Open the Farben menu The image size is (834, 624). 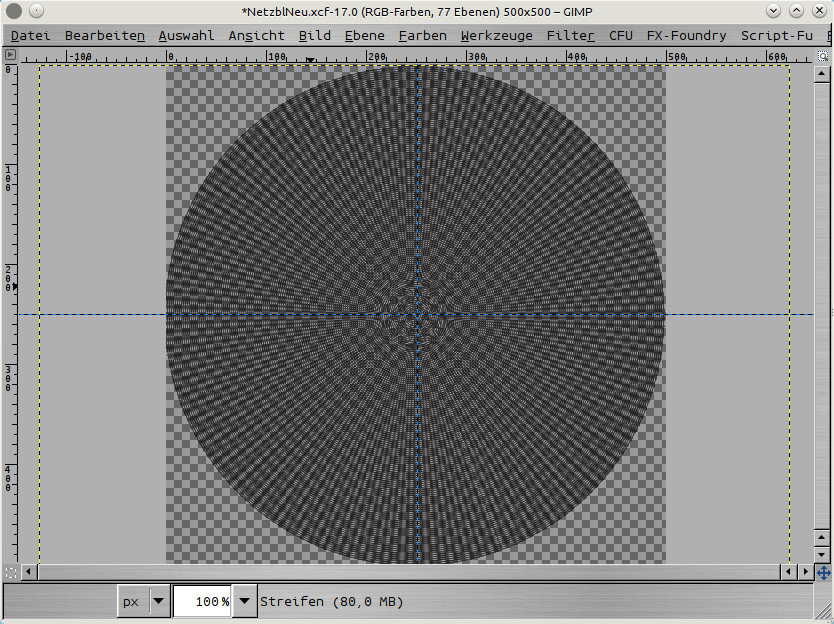422,35
